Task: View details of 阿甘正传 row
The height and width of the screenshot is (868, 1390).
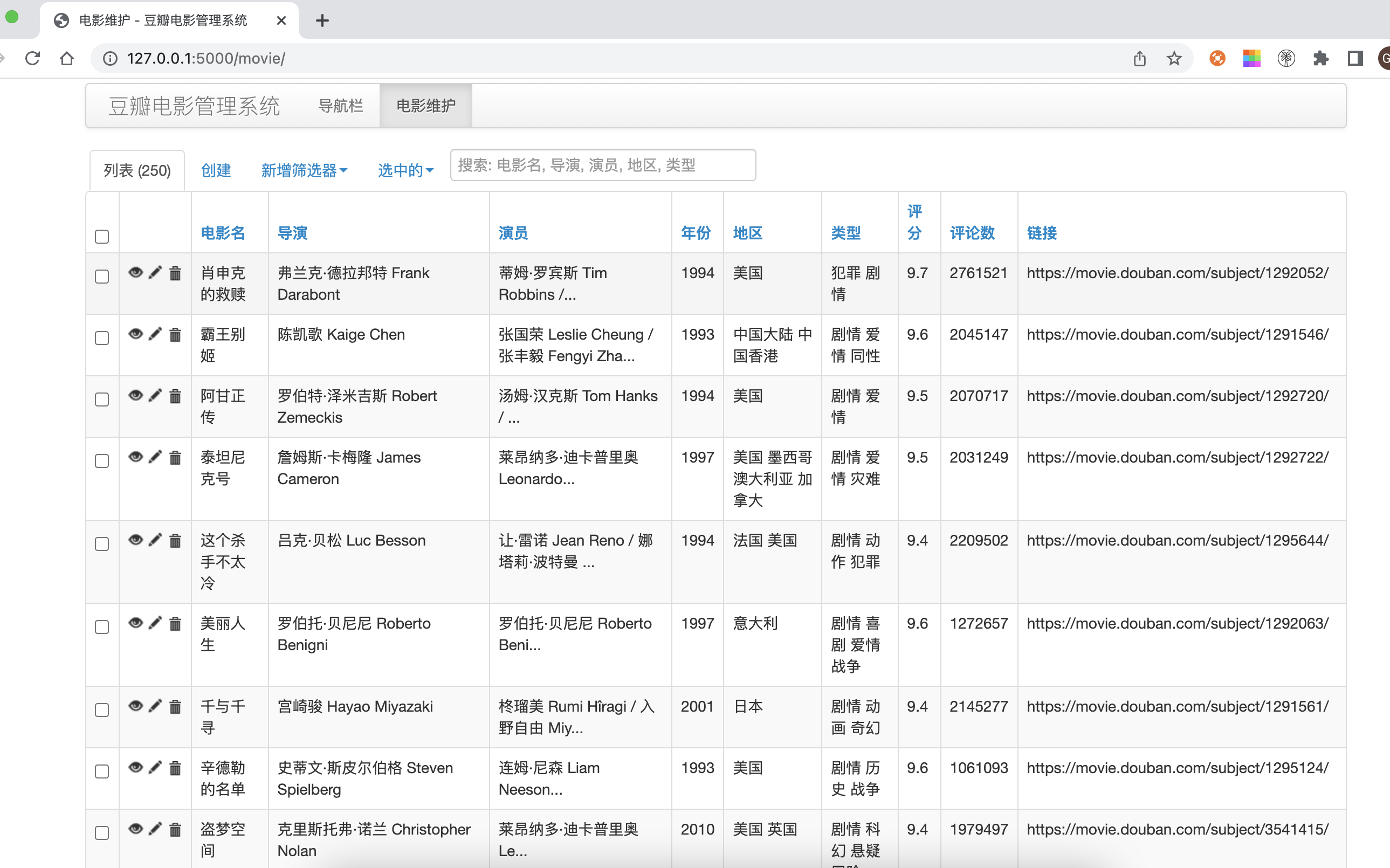Action: 135,396
